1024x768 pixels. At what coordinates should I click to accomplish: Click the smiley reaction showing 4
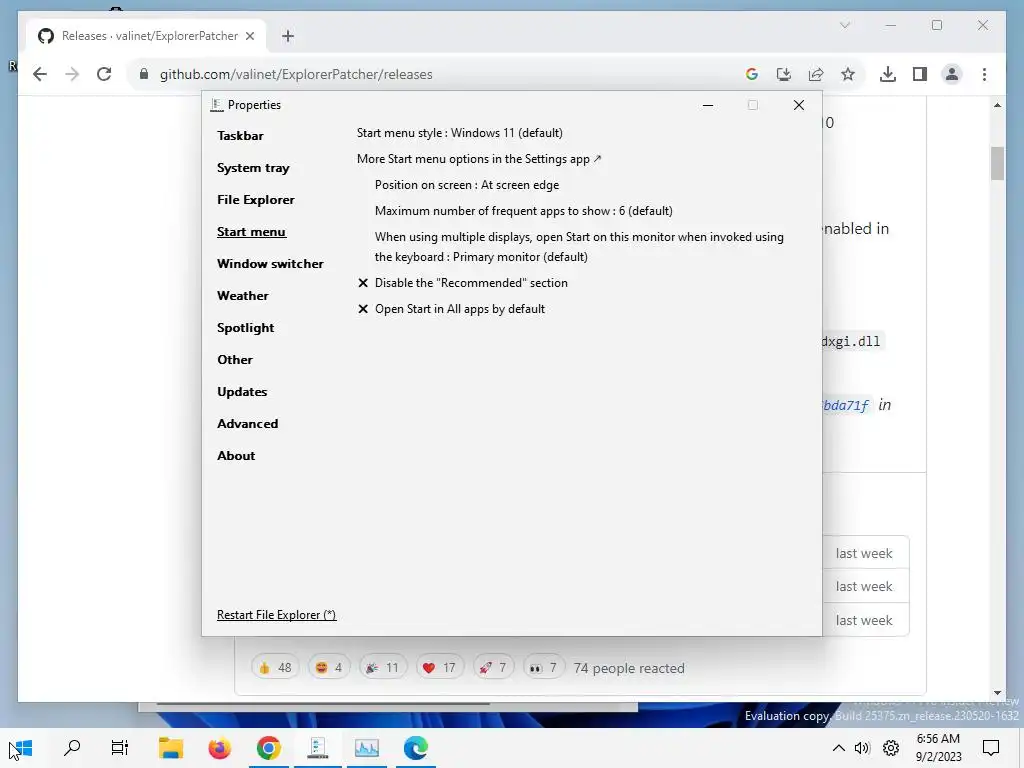[328, 667]
